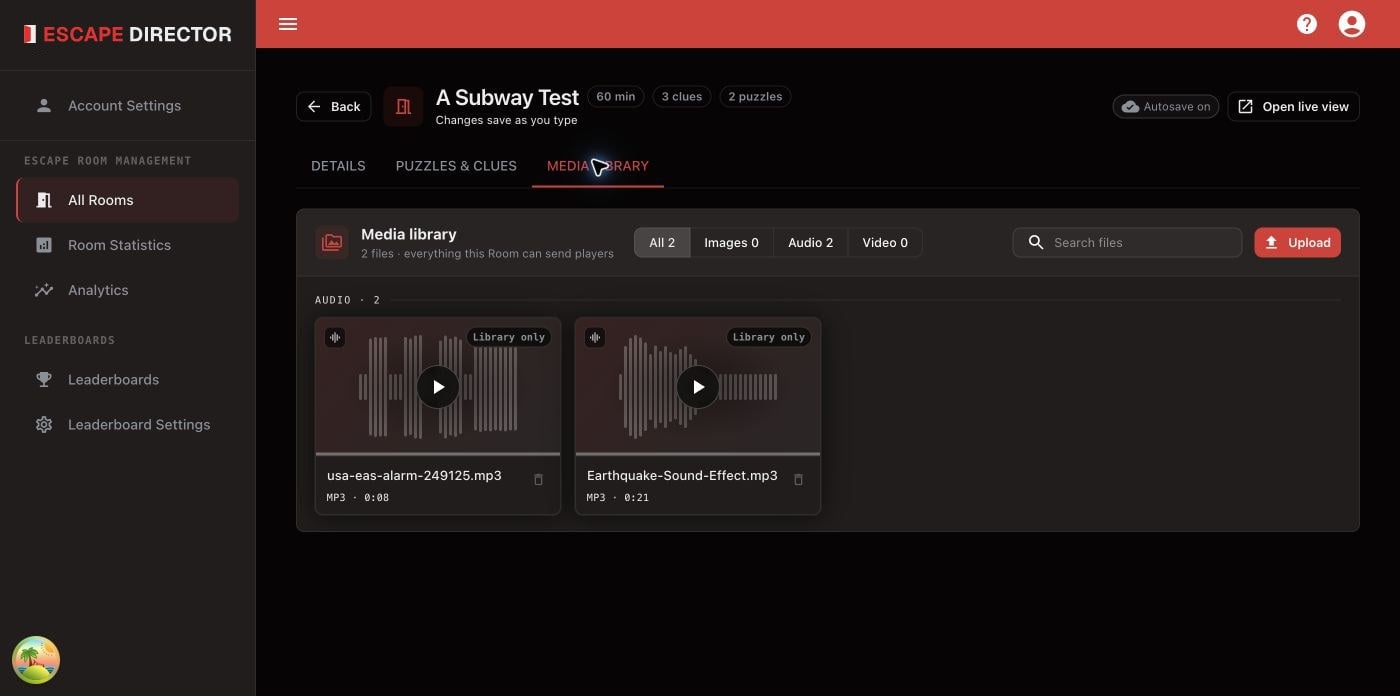Click progress bar under Earthquake waveform
1400x696 pixels.
pos(698,454)
